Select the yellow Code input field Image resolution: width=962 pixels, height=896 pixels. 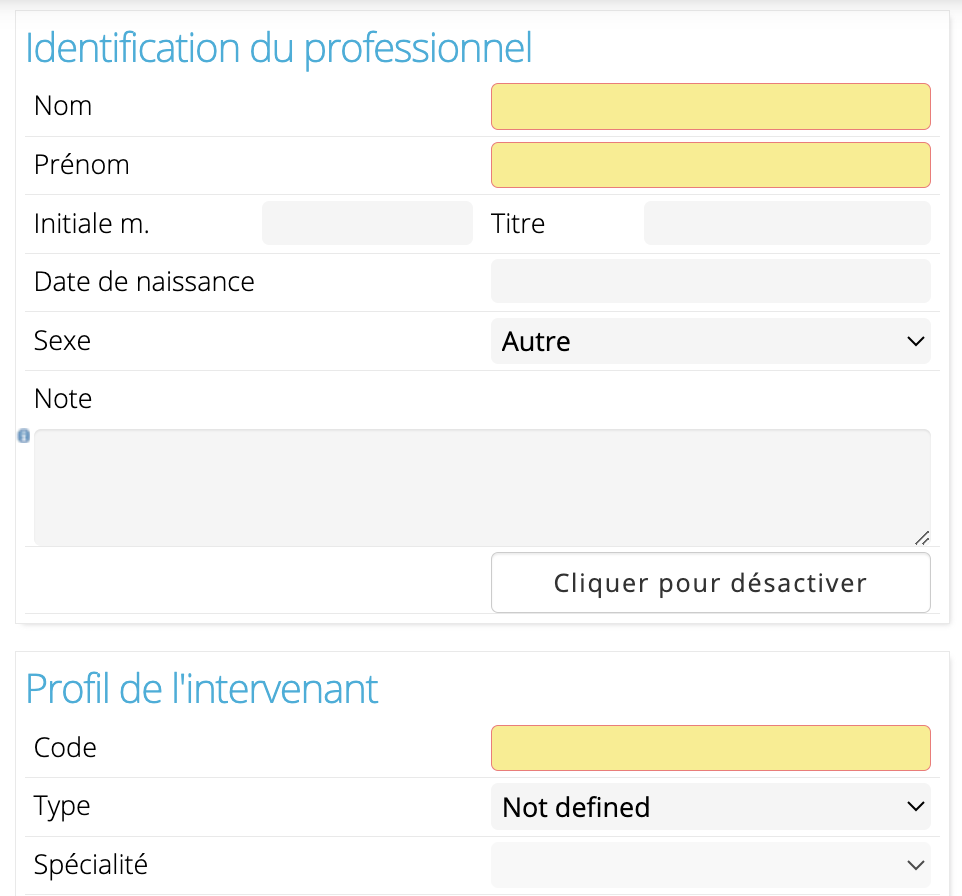(x=710, y=748)
